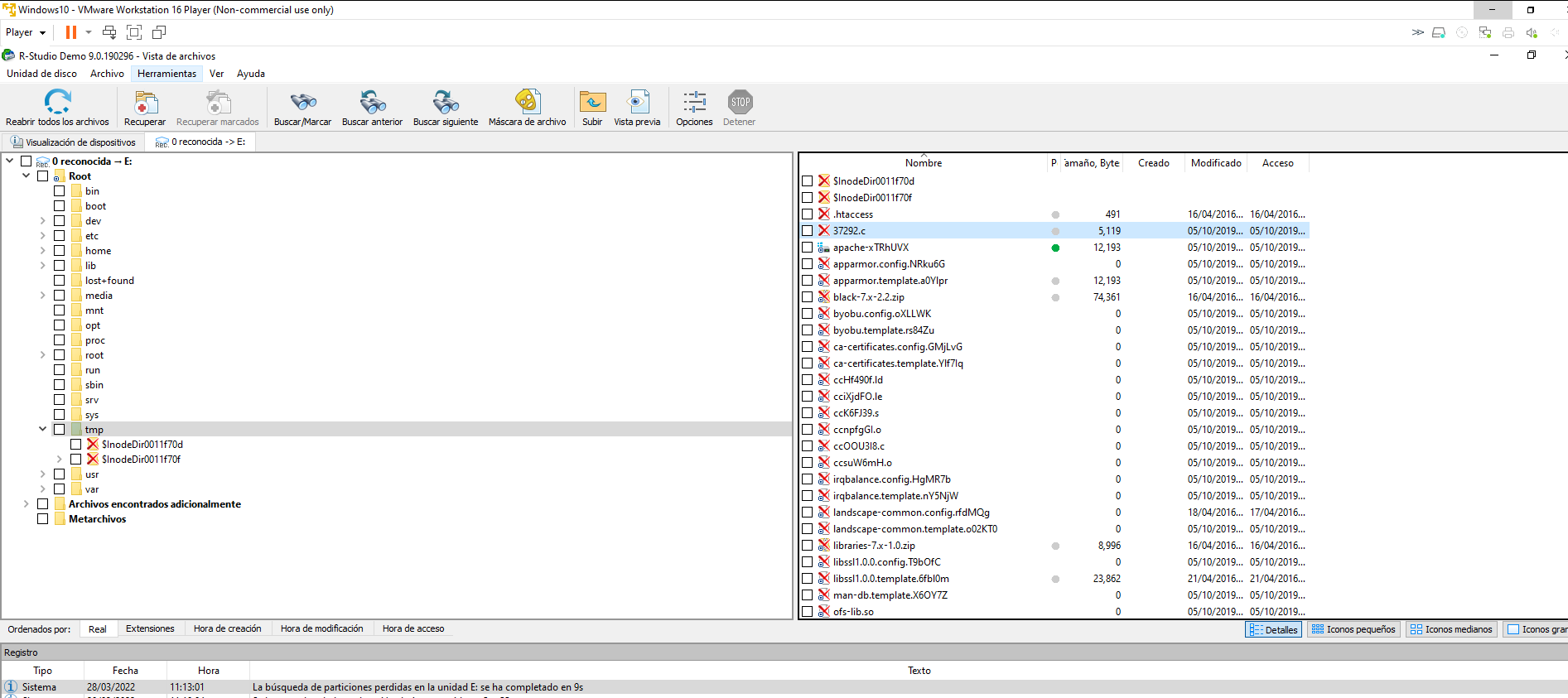This screenshot has width=1568, height=698.
Task: Sort files by Extensiones
Action: click(x=150, y=629)
